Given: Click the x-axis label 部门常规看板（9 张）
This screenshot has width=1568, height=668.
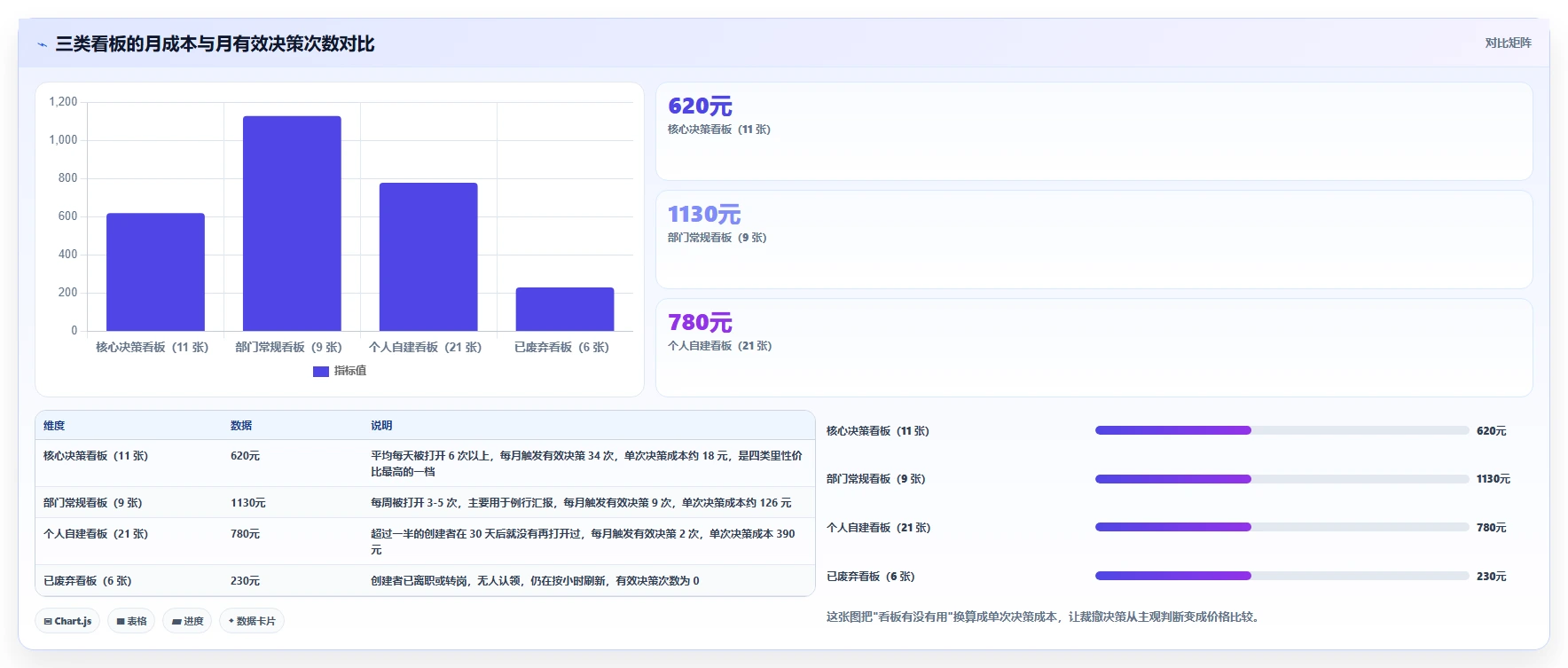Looking at the screenshot, I should (289, 348).
